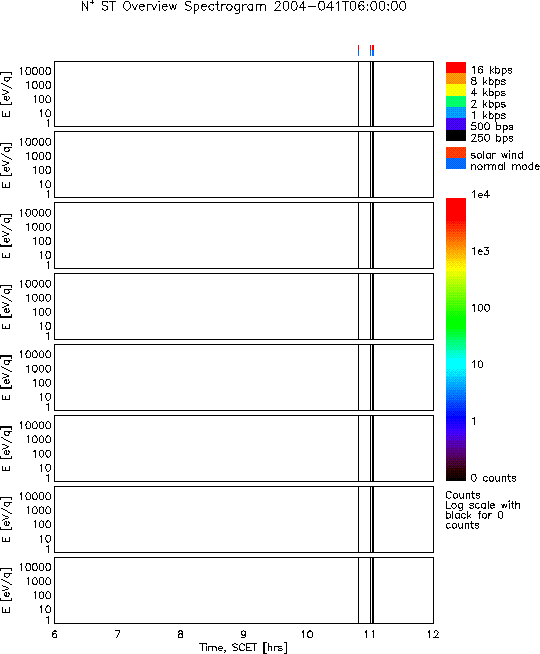Click the blue 1 kbps legend swatch
The height and width of the screenshot is (654, 540).
coord(456,113)
